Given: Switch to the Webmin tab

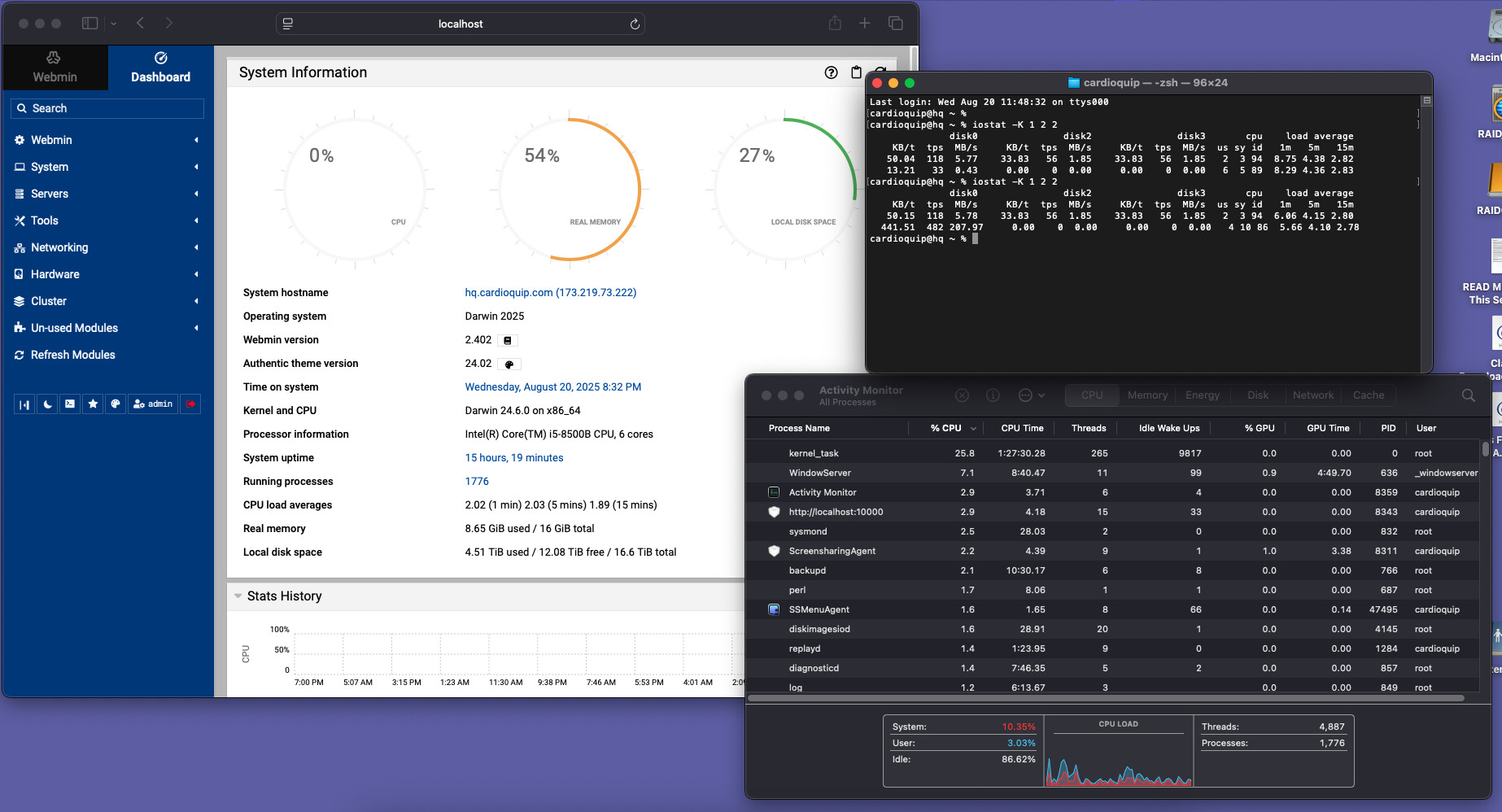Looking at the screenshot, I should pyautogui.click(x=55, y=68).
